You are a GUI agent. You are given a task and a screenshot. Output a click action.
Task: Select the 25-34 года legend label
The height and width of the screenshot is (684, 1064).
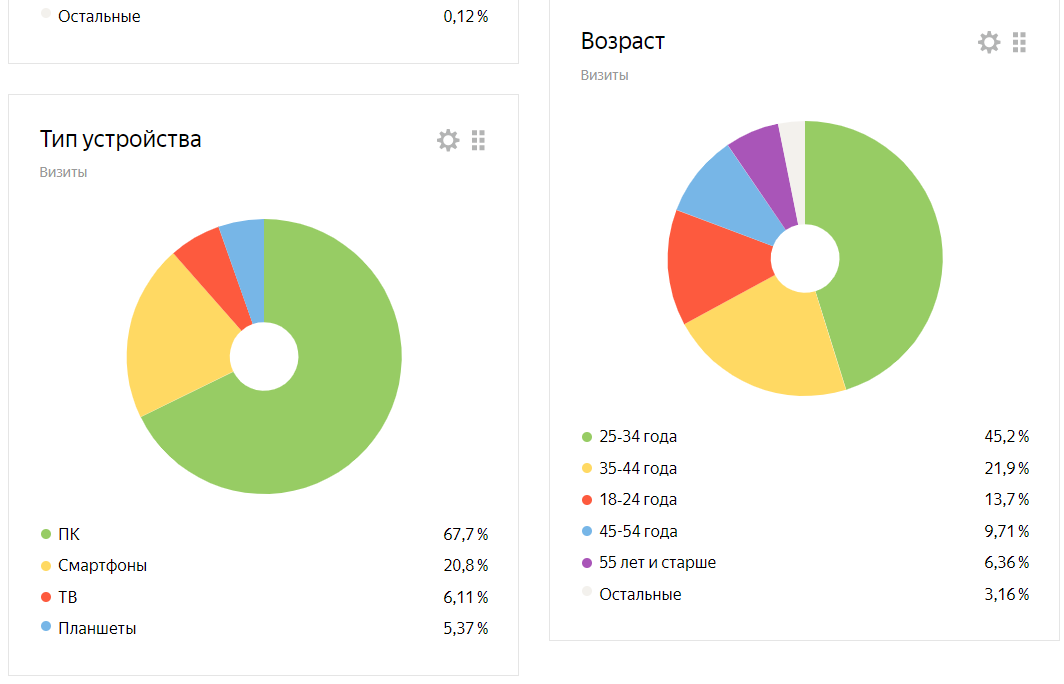(x=638, y=436)
